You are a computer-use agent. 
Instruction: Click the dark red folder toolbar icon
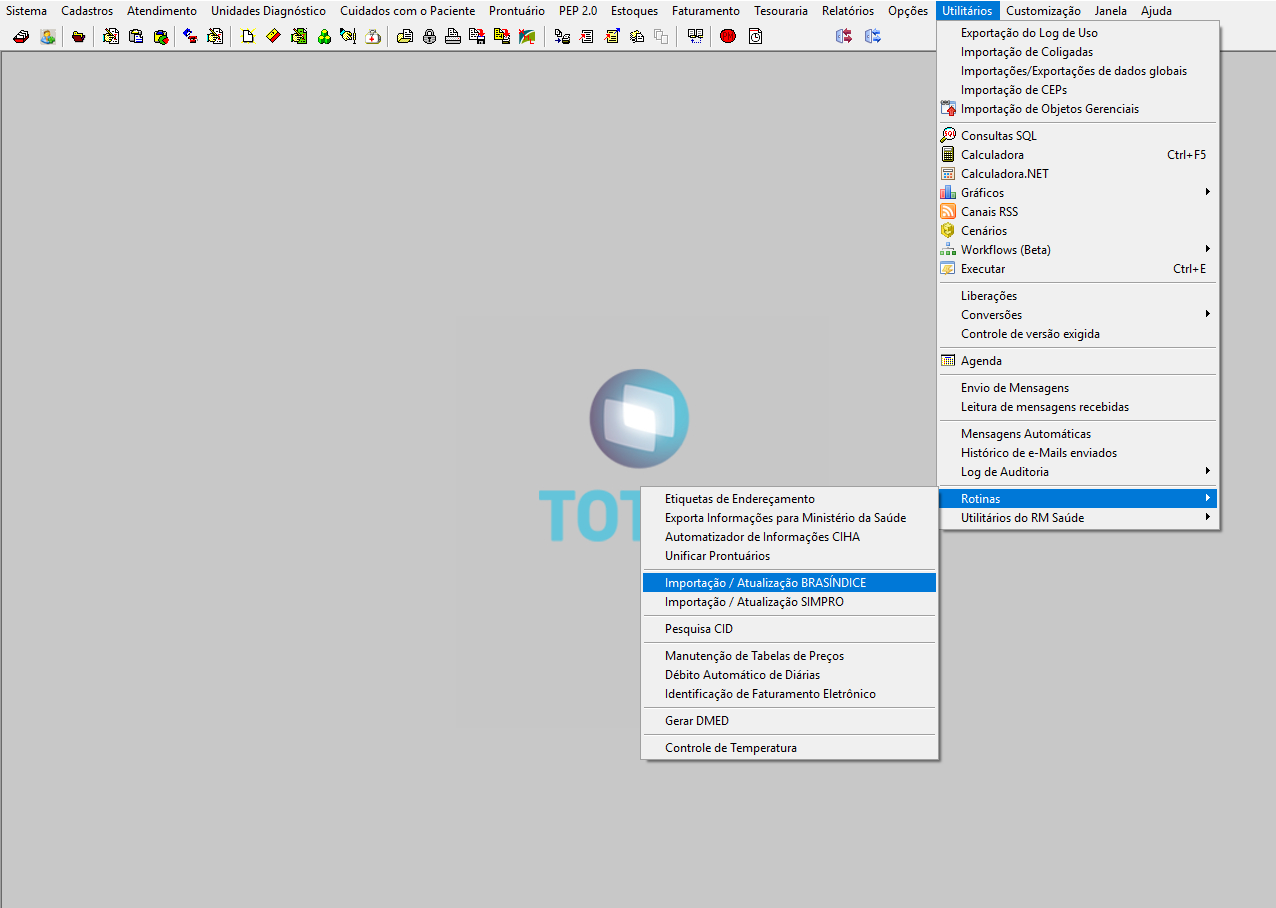click(78, 37)
